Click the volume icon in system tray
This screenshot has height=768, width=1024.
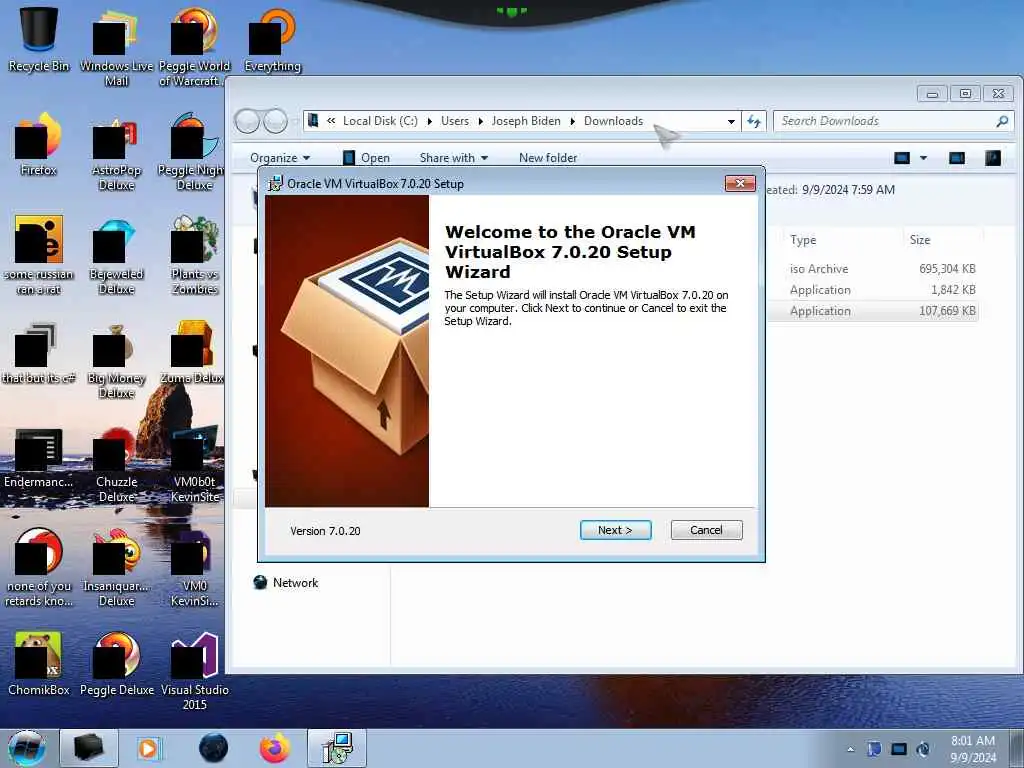pyautogui.click(x=923, y=749)
